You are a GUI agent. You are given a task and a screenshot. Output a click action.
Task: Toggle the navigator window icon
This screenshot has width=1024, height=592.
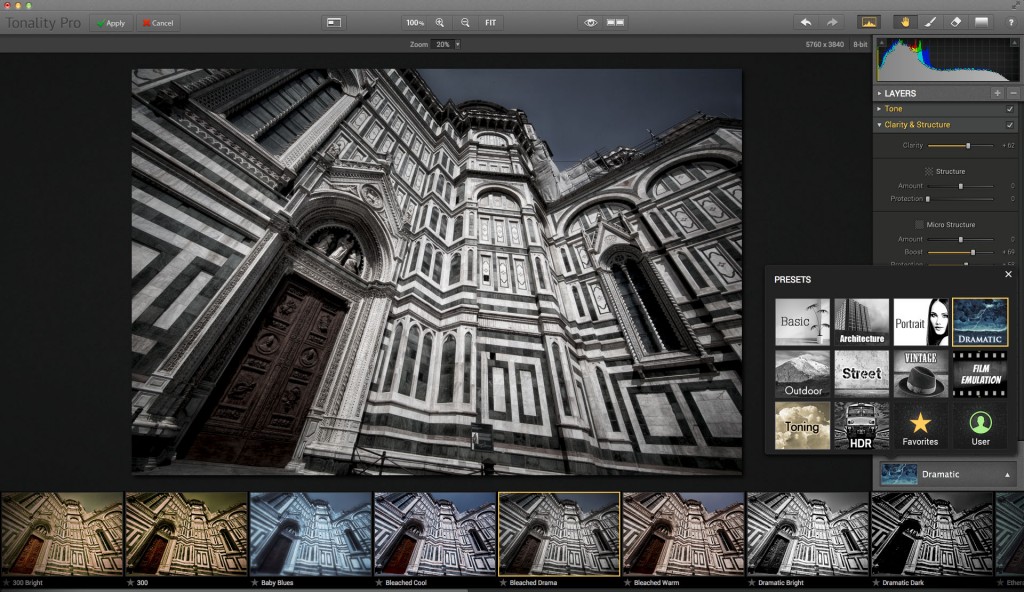(334, 22)
